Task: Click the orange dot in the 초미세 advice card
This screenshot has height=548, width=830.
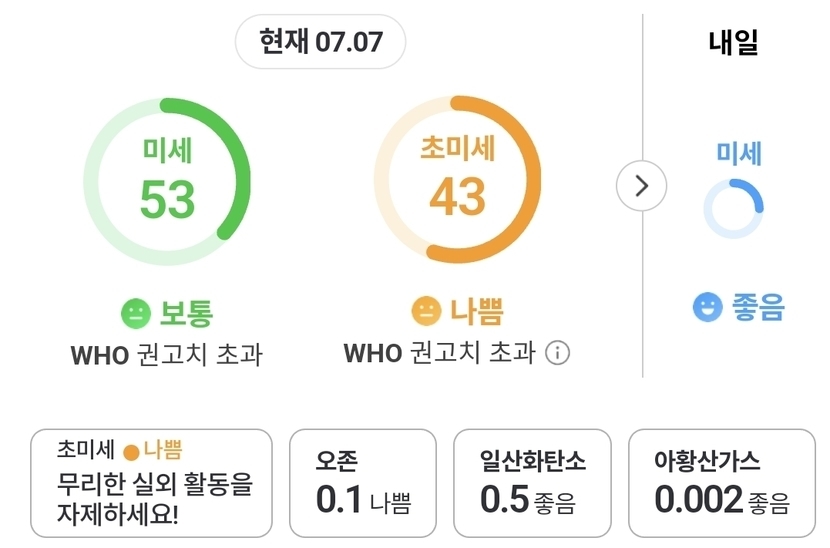Action: (131, 452)
